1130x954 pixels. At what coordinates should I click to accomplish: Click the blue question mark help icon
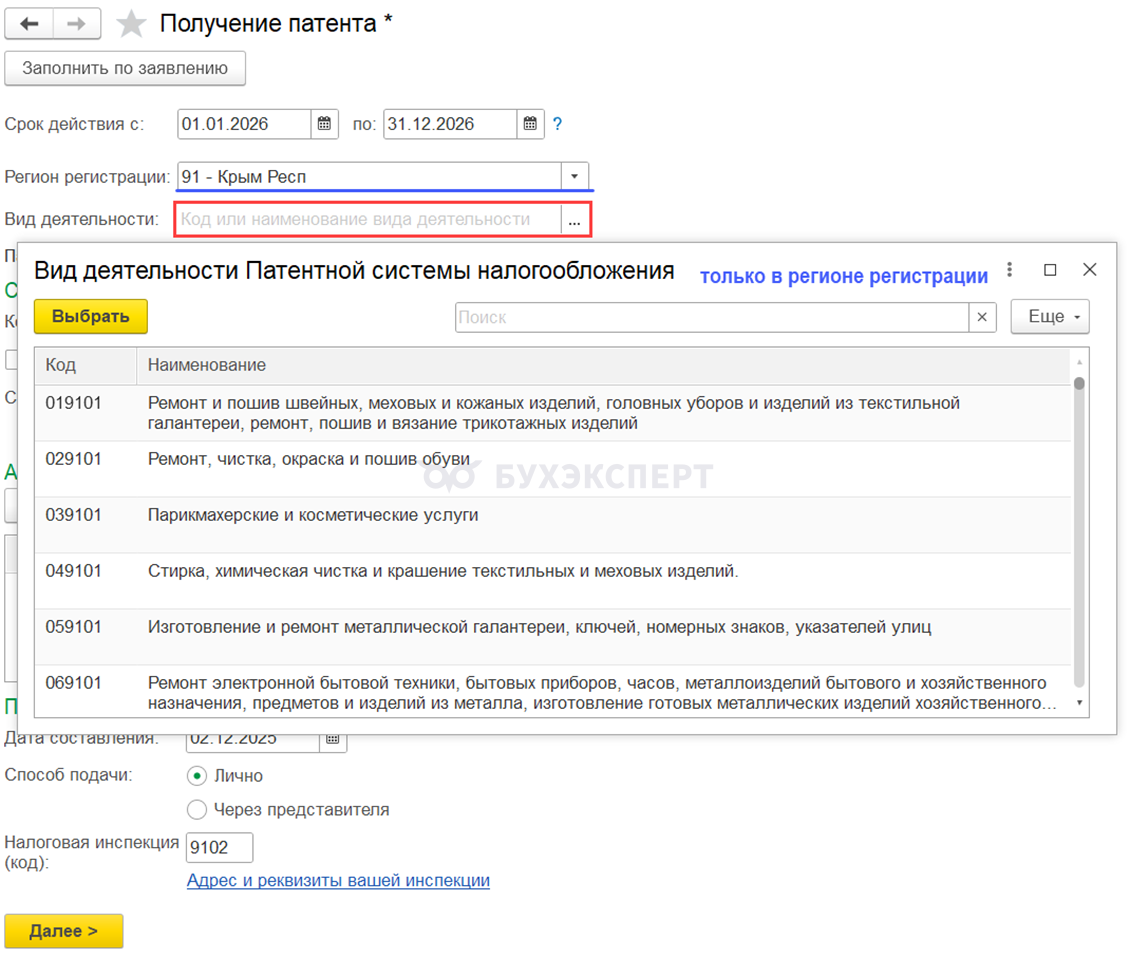pyautogui.click(x=558, y=124)
